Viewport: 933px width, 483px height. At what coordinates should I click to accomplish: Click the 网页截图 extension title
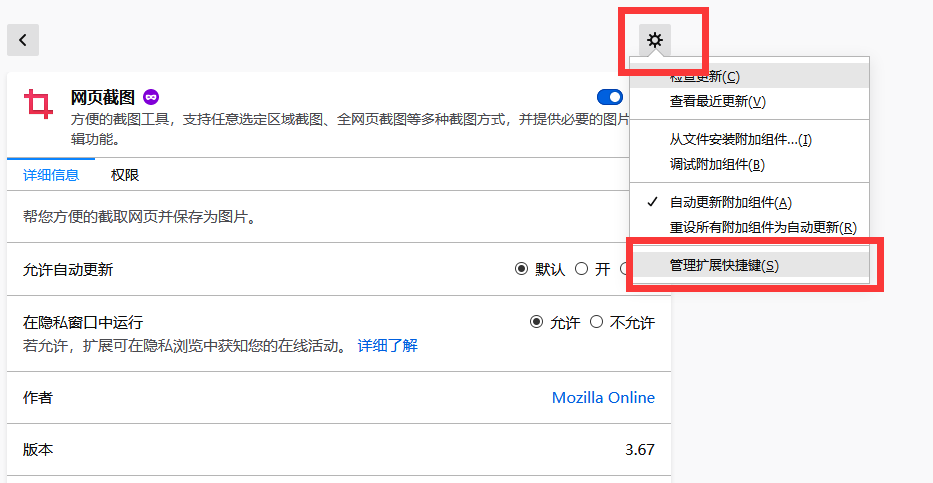click(103, 97)
